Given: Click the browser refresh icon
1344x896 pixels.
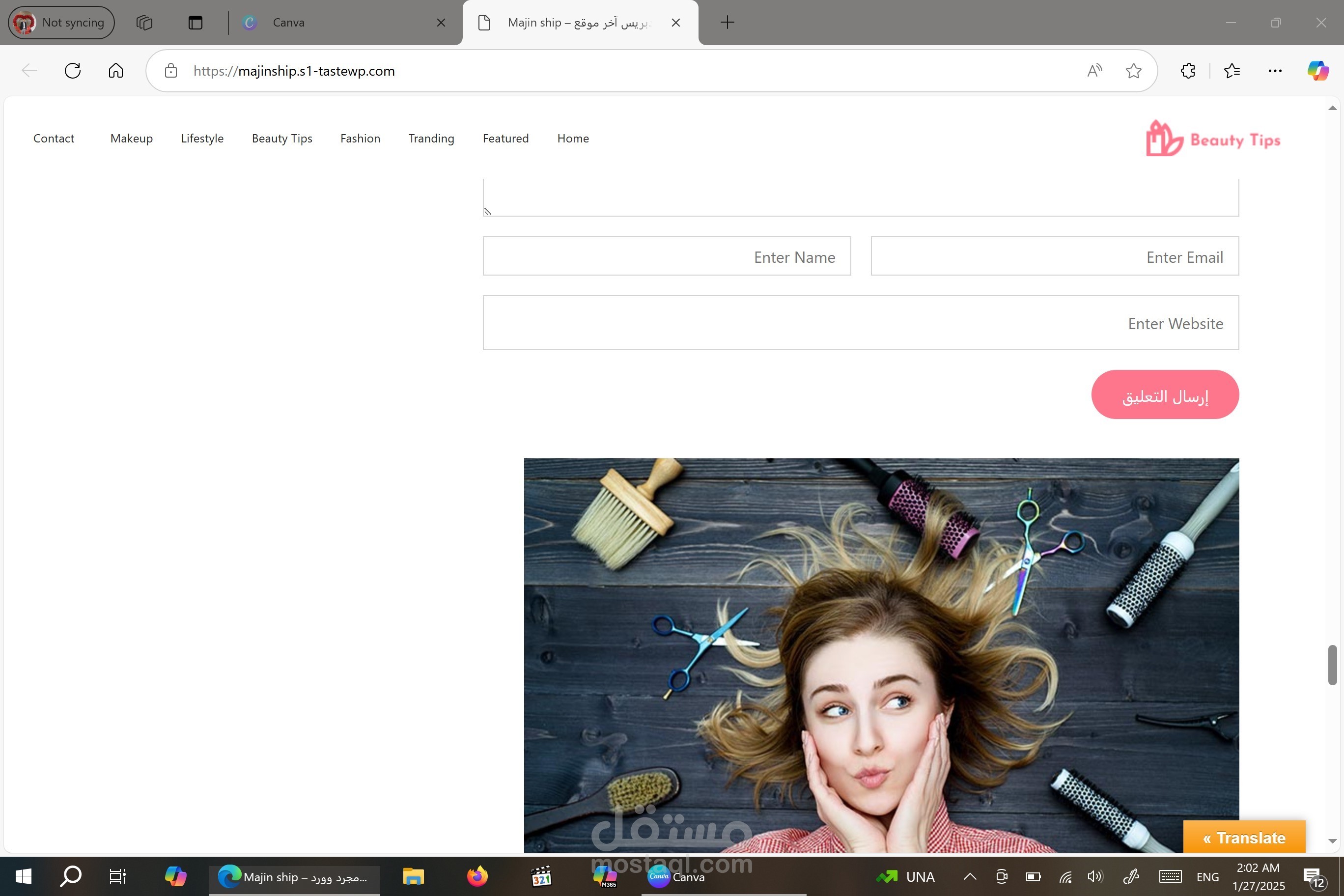Looking at the screenshot, I should (x=73, y=71).
